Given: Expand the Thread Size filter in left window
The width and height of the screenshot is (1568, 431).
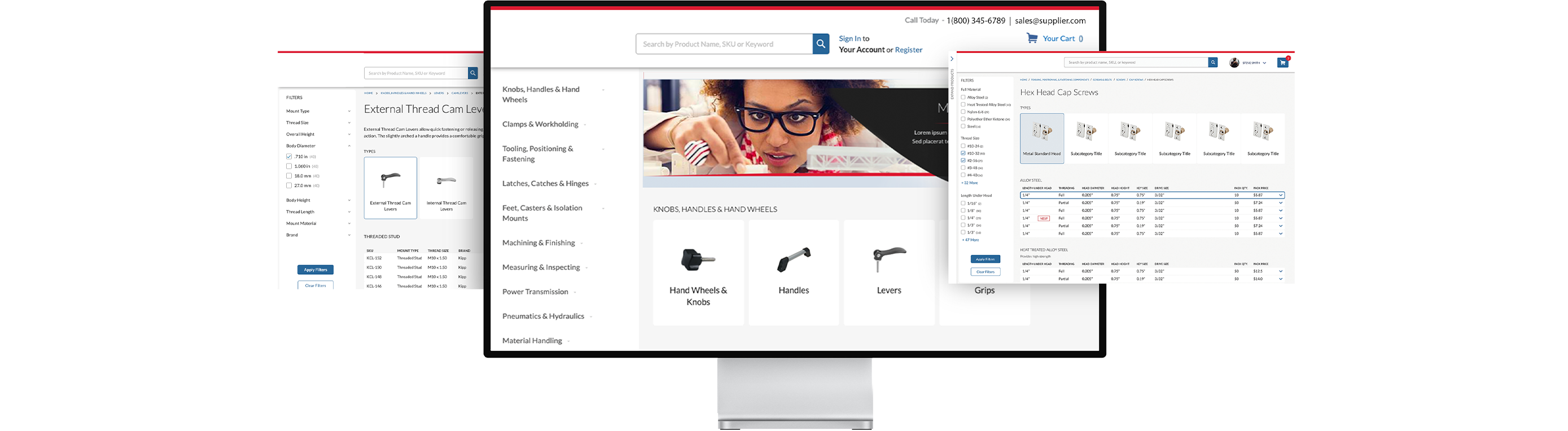Looking at the screenshot, I should 318,122.
